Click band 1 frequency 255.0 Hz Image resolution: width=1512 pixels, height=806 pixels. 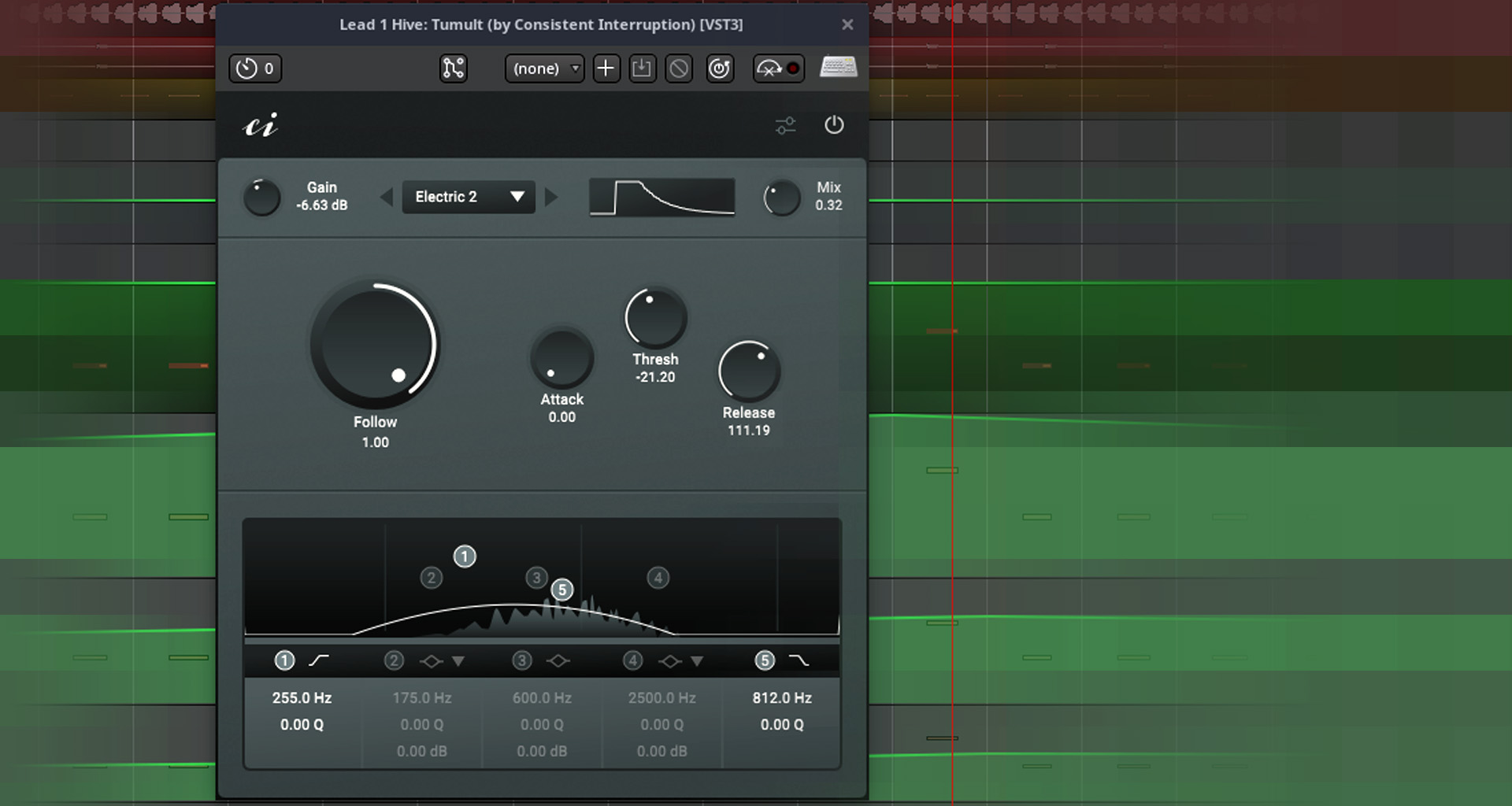(x=302, y=697)
